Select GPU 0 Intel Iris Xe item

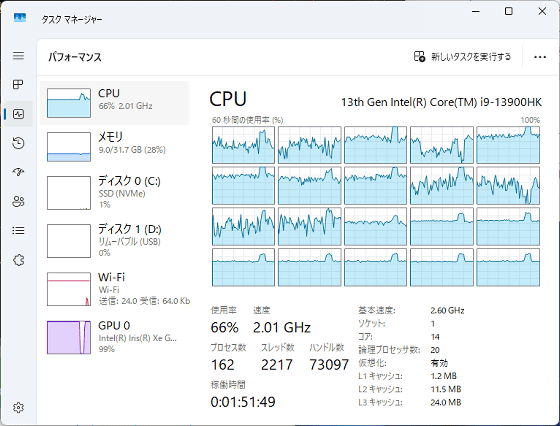114,337
